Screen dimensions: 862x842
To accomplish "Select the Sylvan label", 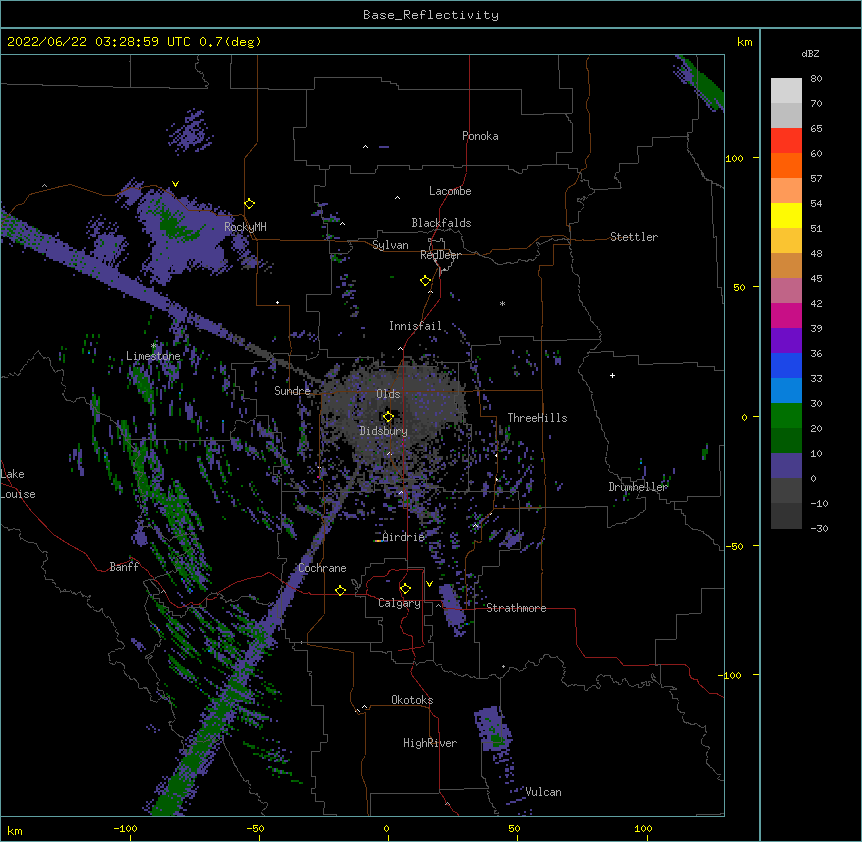I will coord(390,245).
